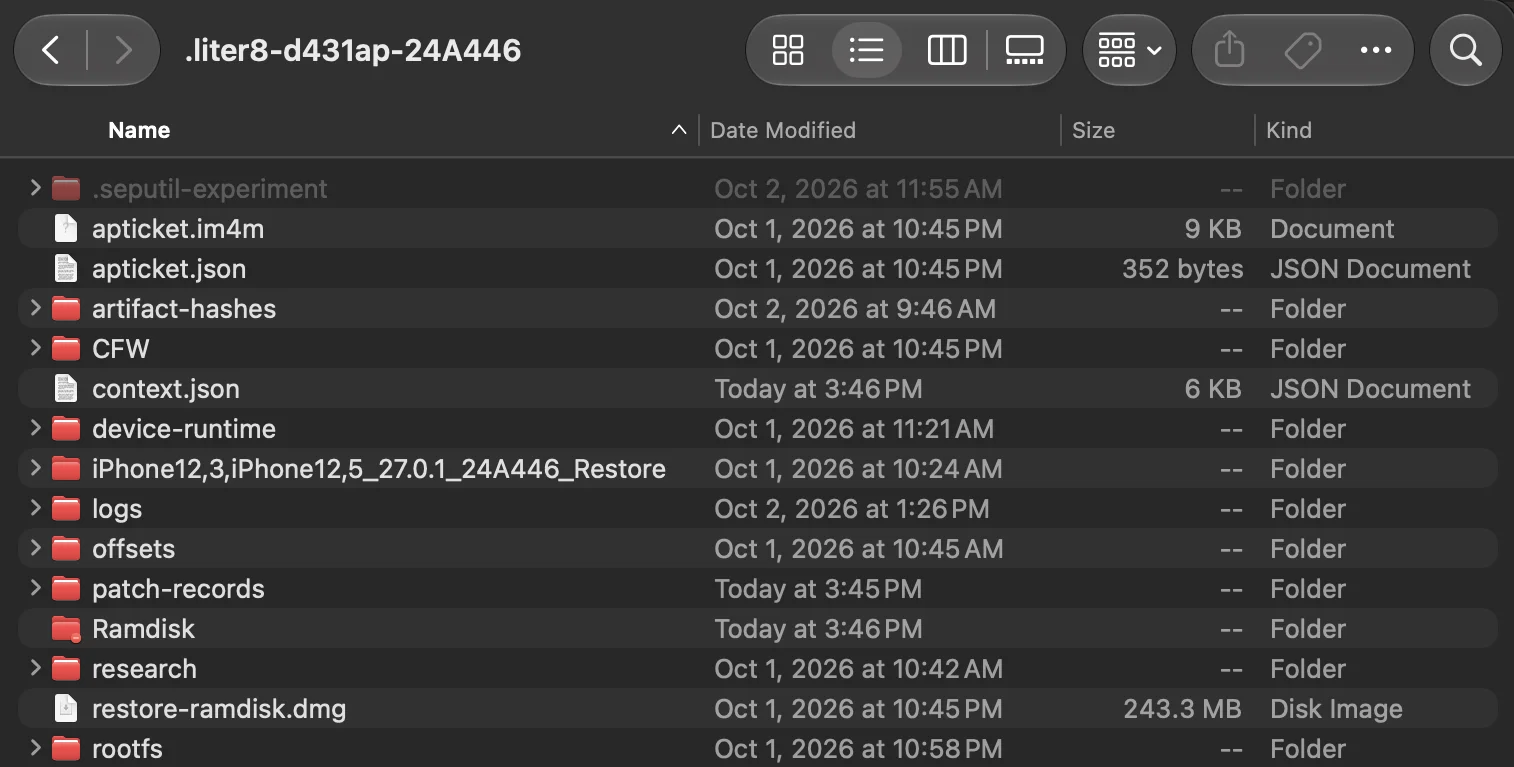Select the logs folder icon

tap(66, 508)
